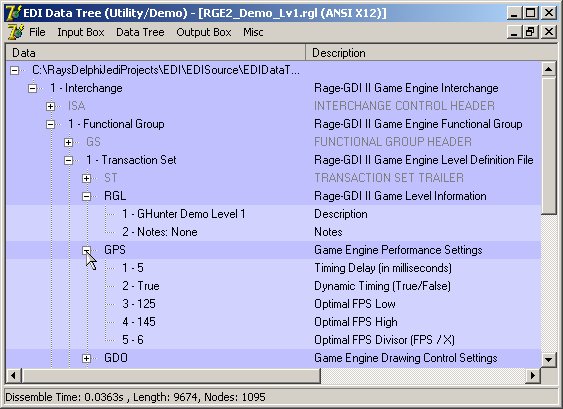Close the inner RGE2_Demo_Lv1.rgl document

[549, 32]
